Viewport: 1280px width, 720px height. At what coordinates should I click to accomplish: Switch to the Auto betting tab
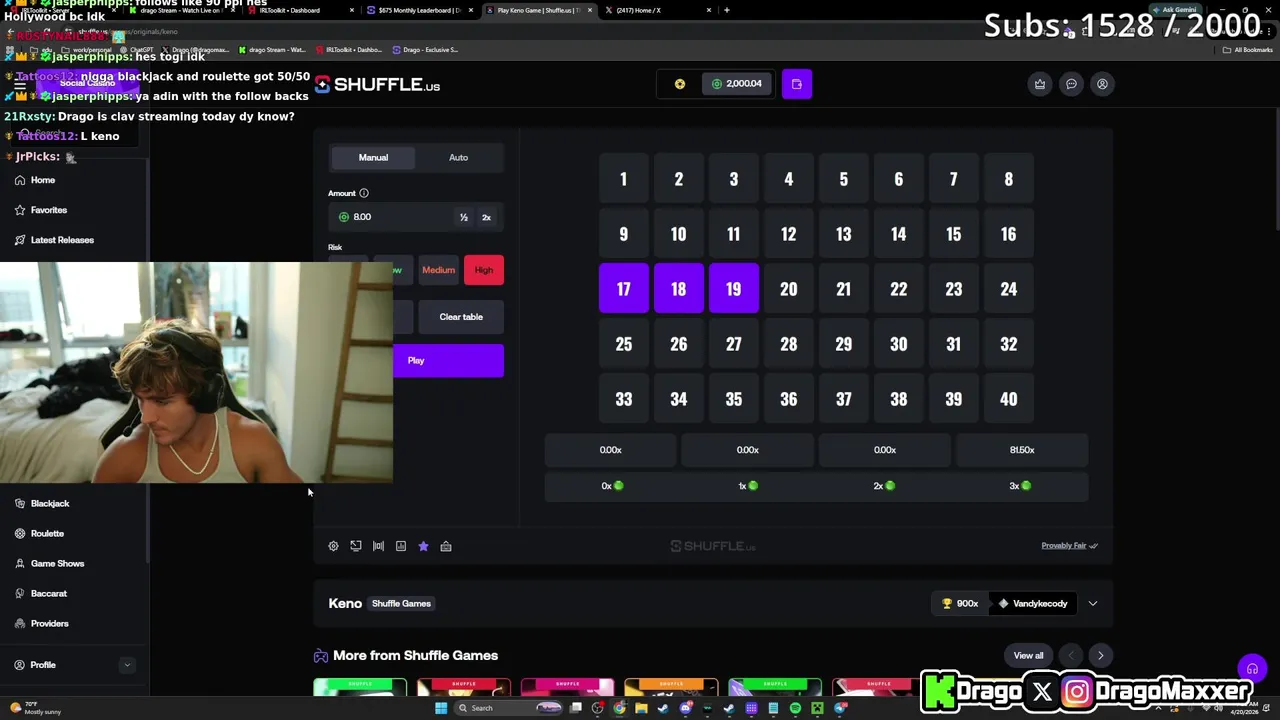pos(458,157)
